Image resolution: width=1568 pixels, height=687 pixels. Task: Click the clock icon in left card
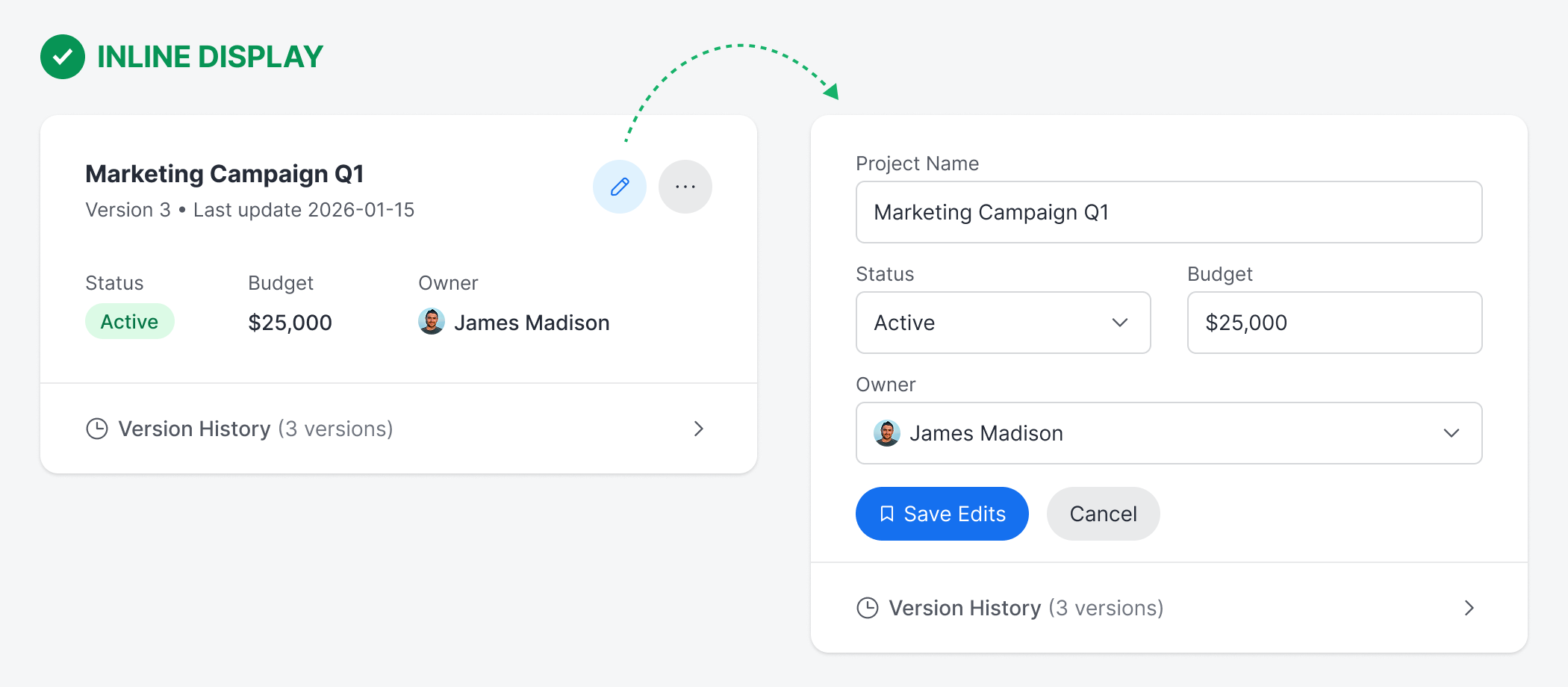click(97, 429)
